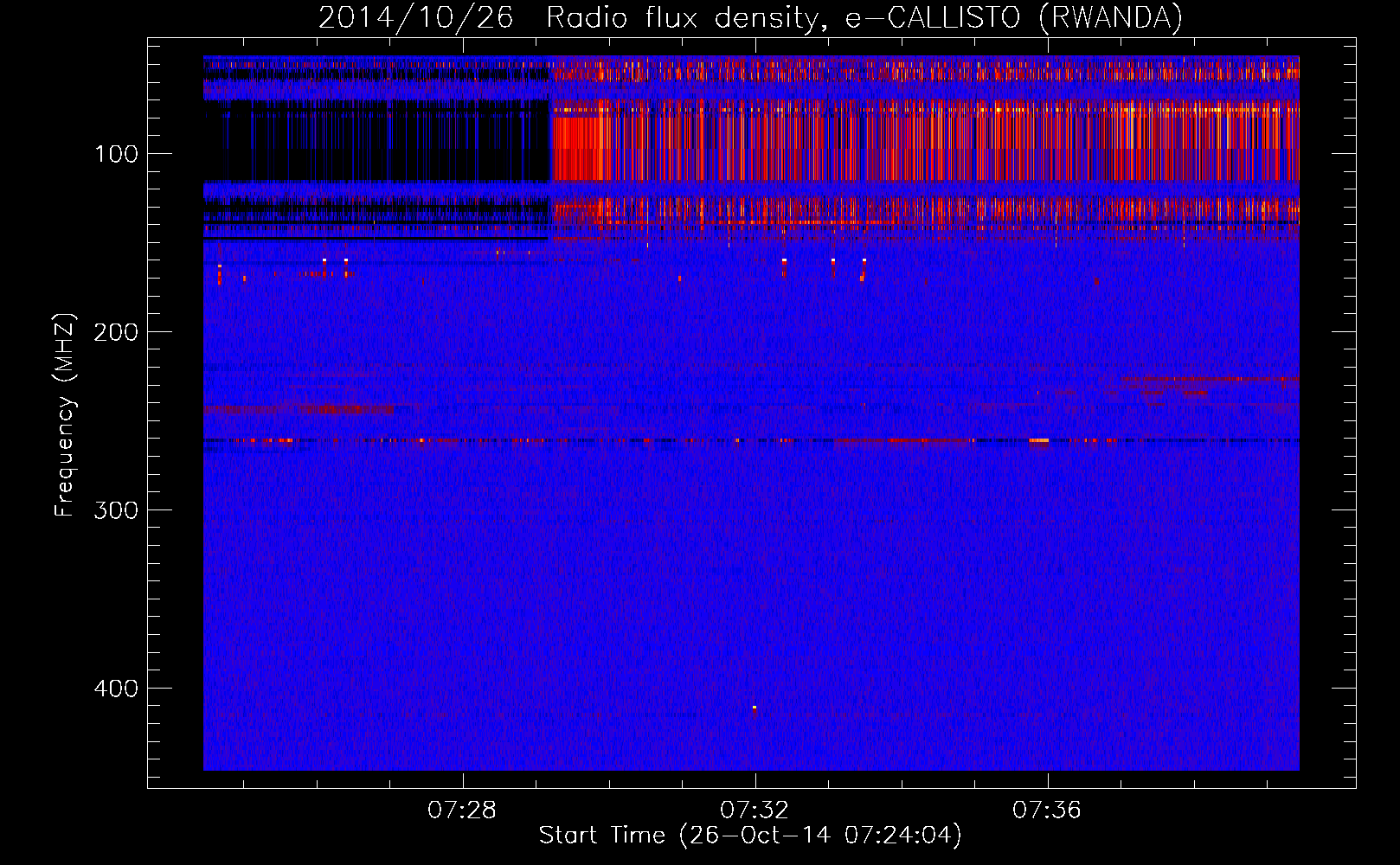Click the 200 frequency axis label
This screenshot has width=1400, height=865.
click(x=117, y=333)
